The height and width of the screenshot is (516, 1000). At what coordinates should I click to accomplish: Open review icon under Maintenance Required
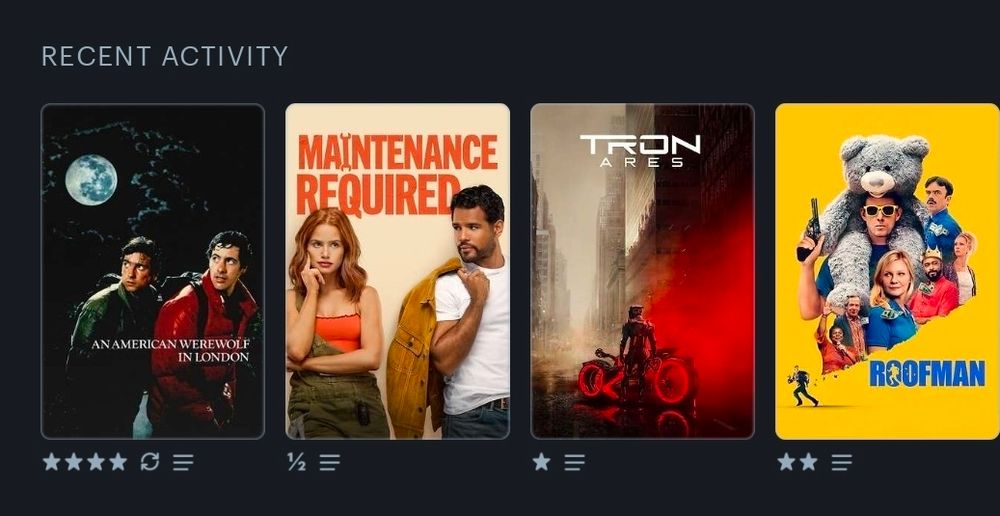(330, 462)
